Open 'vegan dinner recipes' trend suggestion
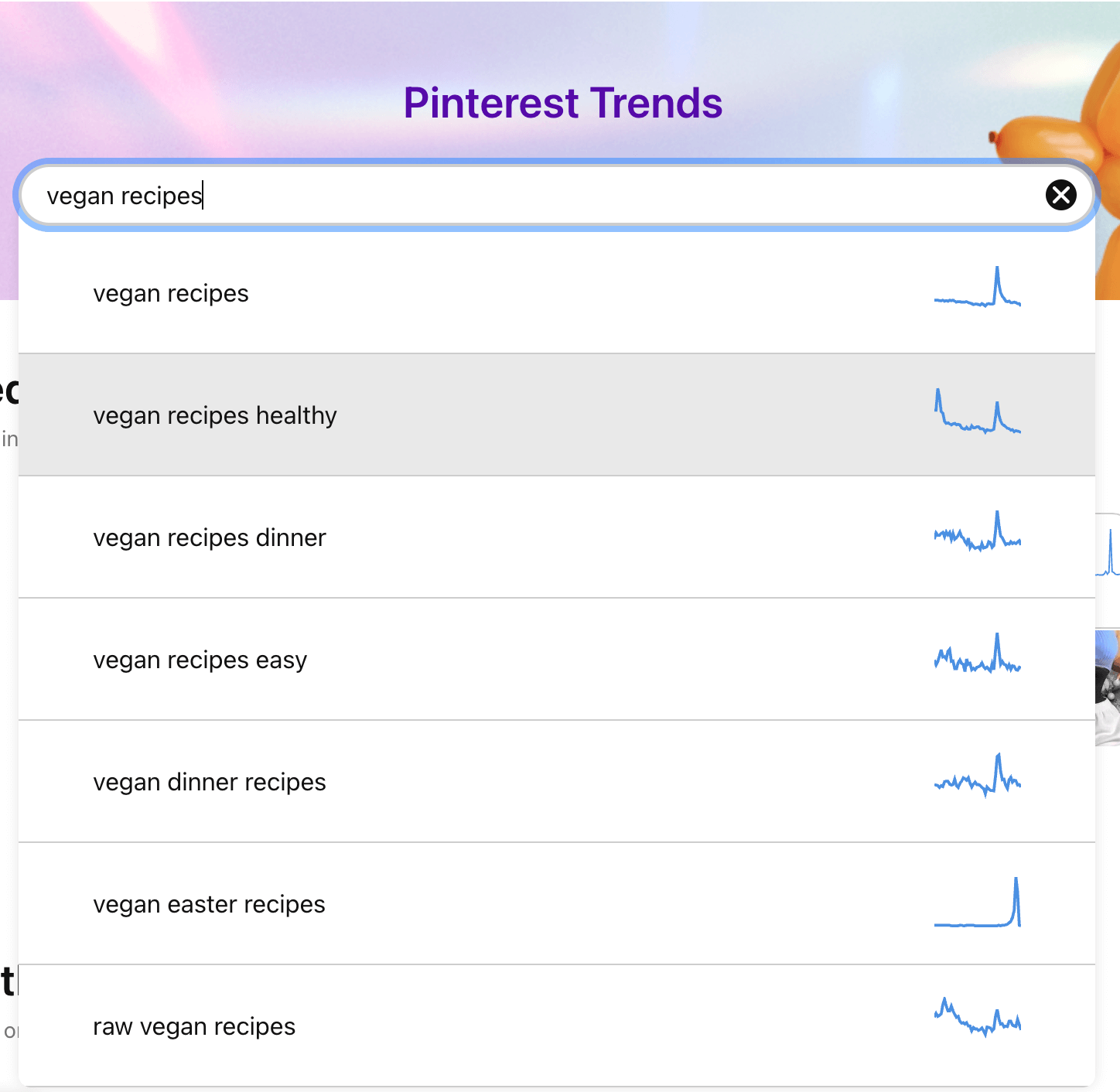1120x1092 pixels. (x=210, y=783)
